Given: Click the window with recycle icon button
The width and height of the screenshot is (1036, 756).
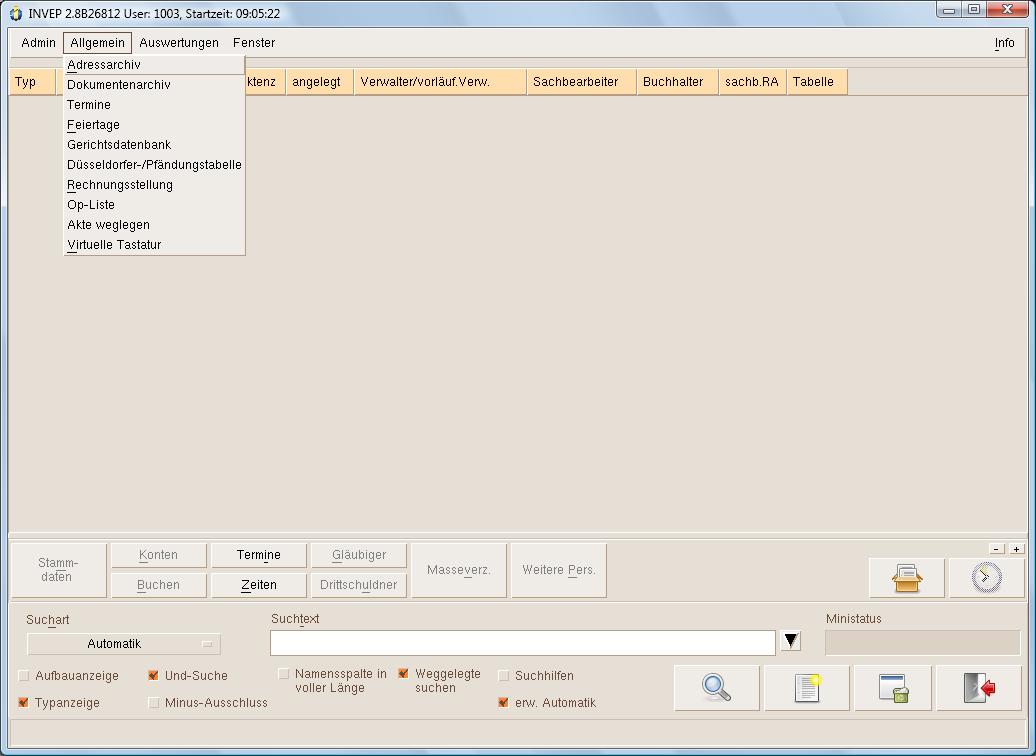Looking at the screenshot, I should coord(893,688).
